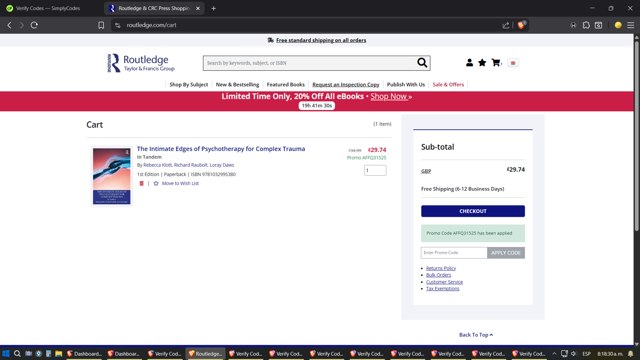Screen dimensions: 640x360
Task: Click the CHECKOUT button
Action: (x=473, y=211)
